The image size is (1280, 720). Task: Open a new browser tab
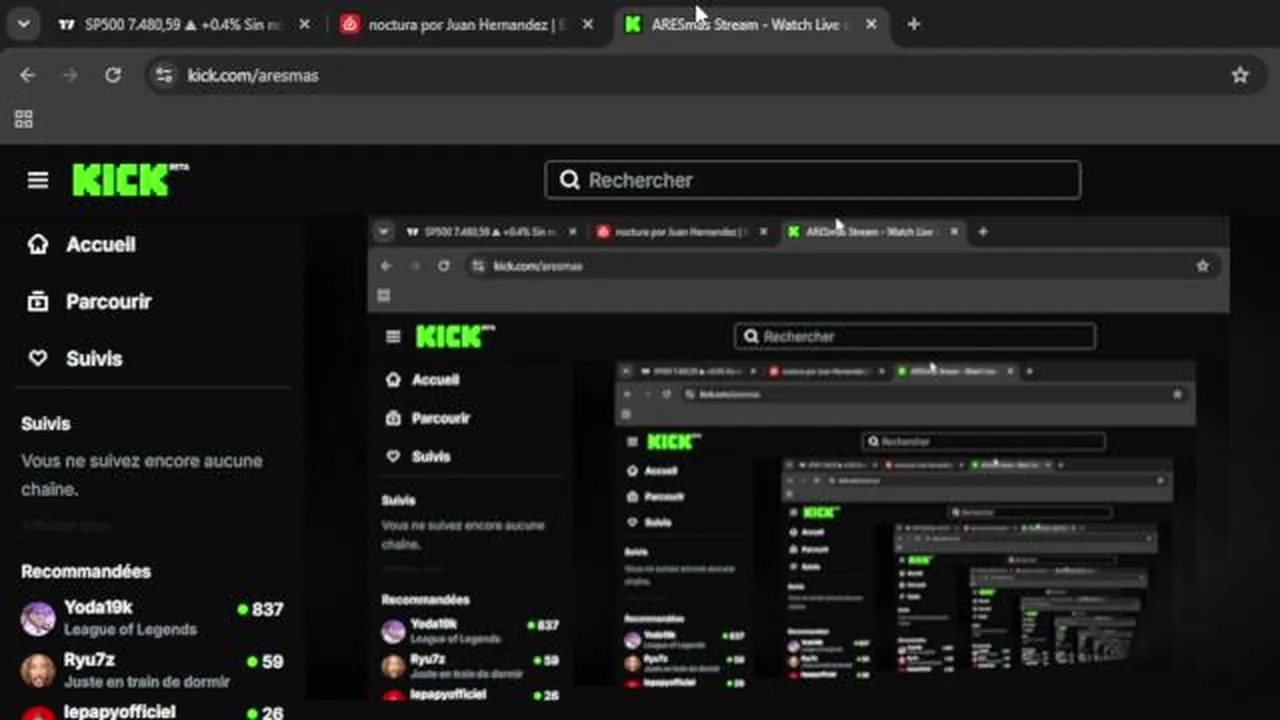[x=913, y=24]
